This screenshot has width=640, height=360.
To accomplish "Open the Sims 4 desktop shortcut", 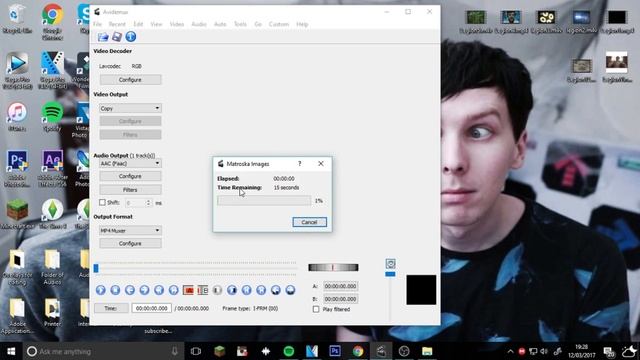I will point(52,214).
